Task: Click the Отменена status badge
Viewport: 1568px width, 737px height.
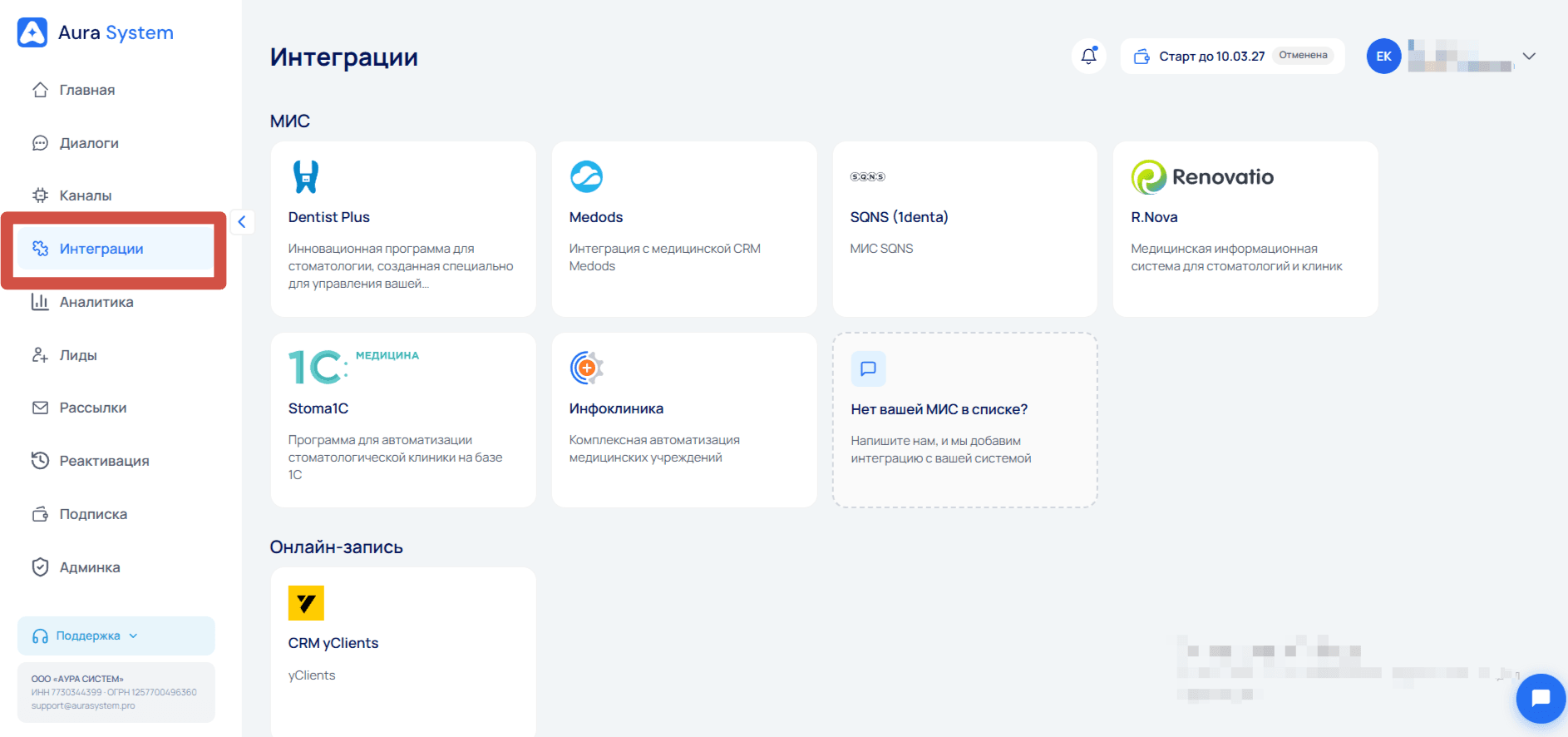Action: tap(1304, 55)
